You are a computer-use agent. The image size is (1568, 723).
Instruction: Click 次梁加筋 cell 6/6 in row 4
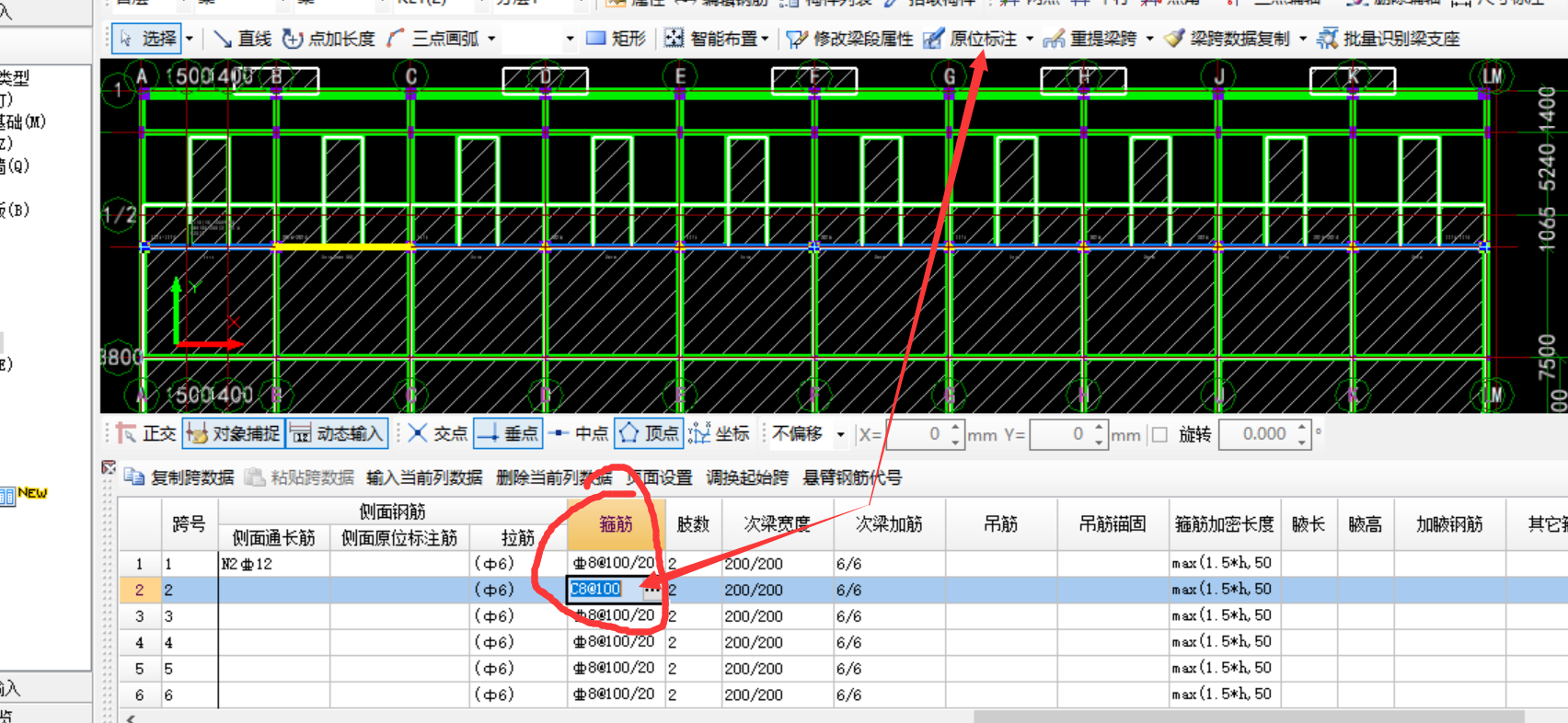(890, 642)
